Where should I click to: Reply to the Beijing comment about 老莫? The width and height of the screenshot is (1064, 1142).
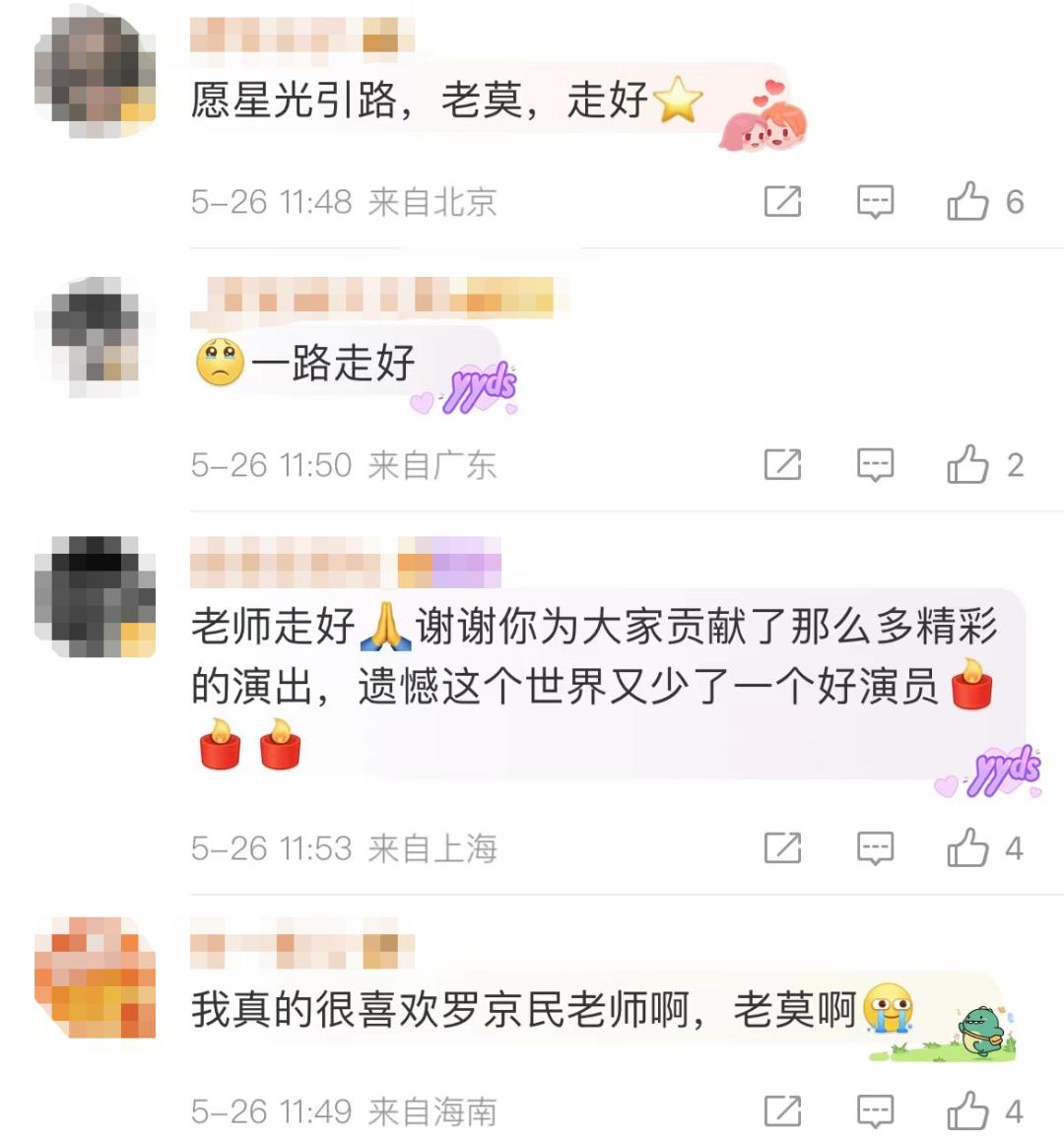[875, 202]
